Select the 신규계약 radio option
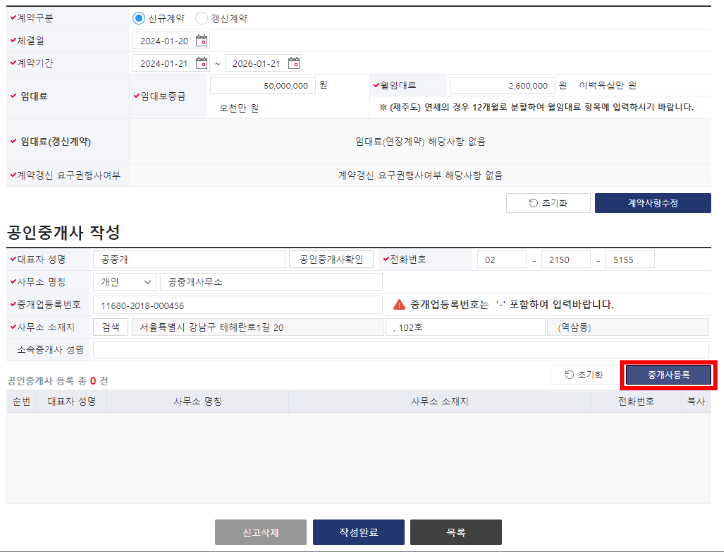 pyautogui.click(x=139, y=18)
